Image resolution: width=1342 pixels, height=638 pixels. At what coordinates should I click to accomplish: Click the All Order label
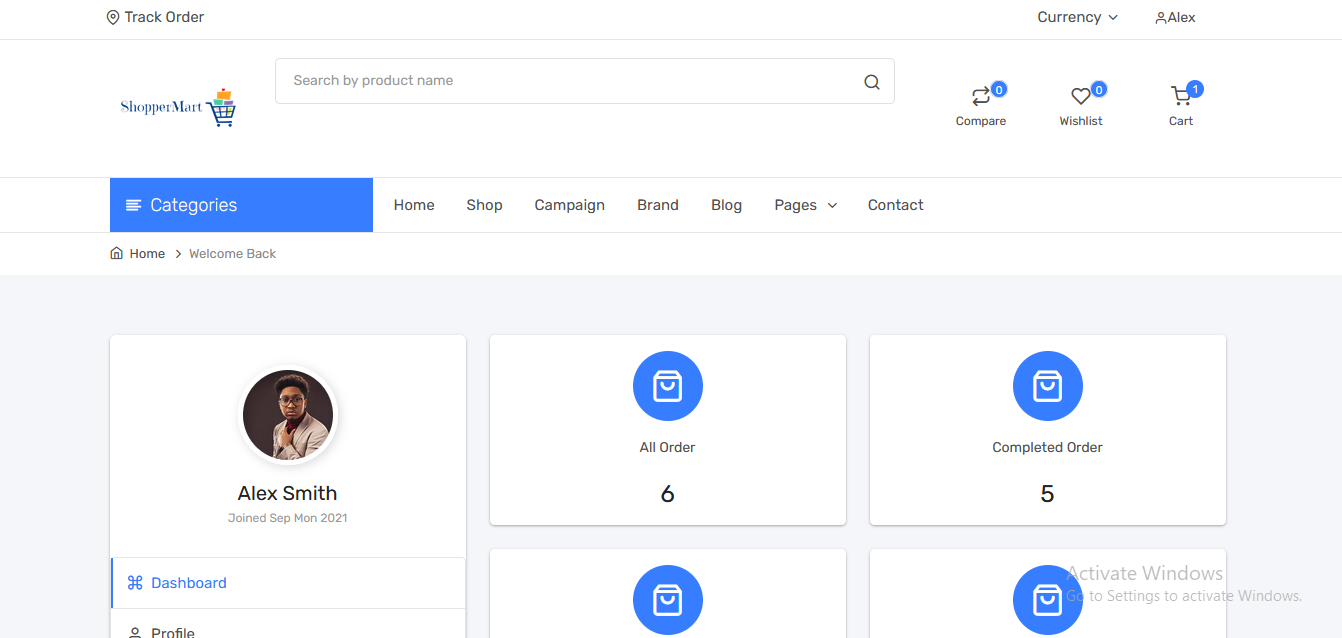[668, 447]
